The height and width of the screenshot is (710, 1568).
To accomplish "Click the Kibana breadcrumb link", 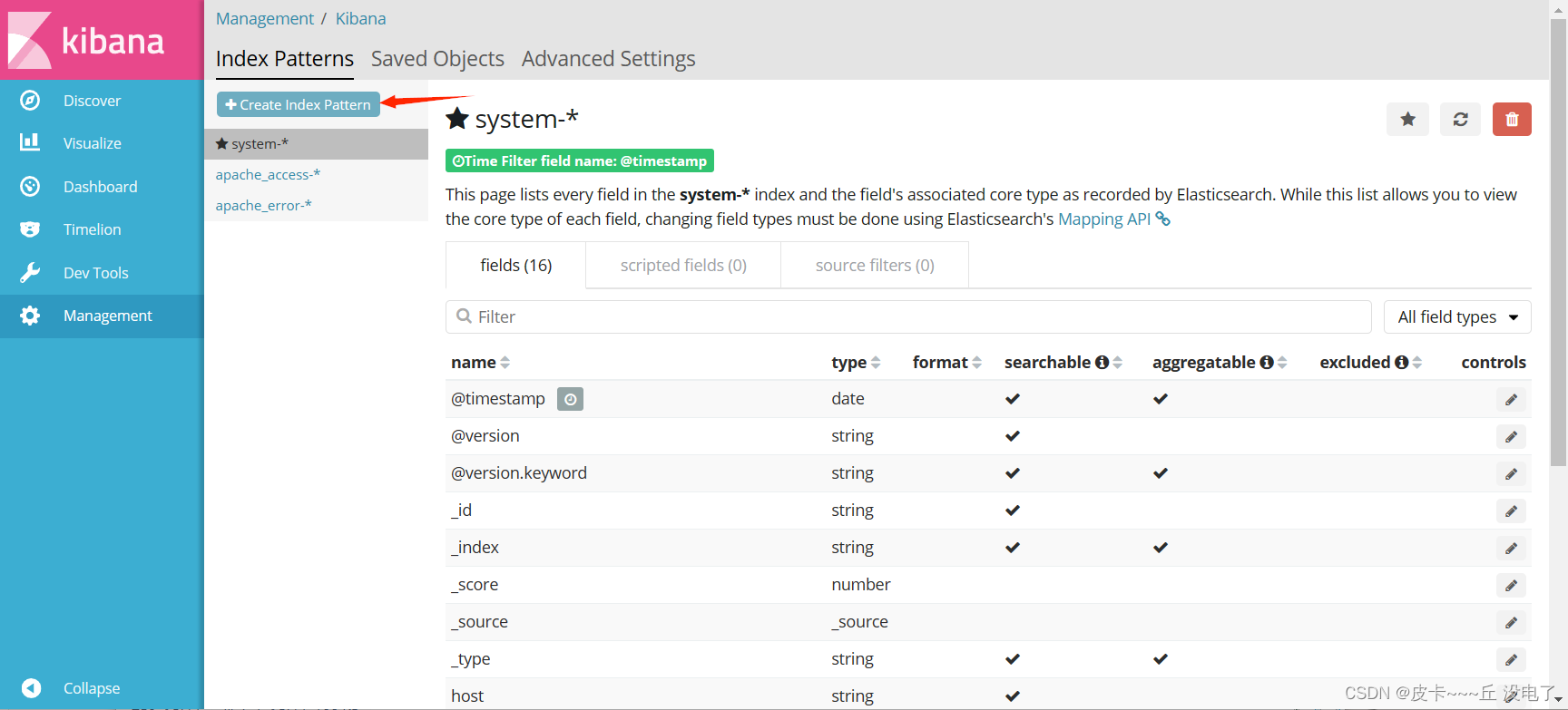I will coord(360,18).
